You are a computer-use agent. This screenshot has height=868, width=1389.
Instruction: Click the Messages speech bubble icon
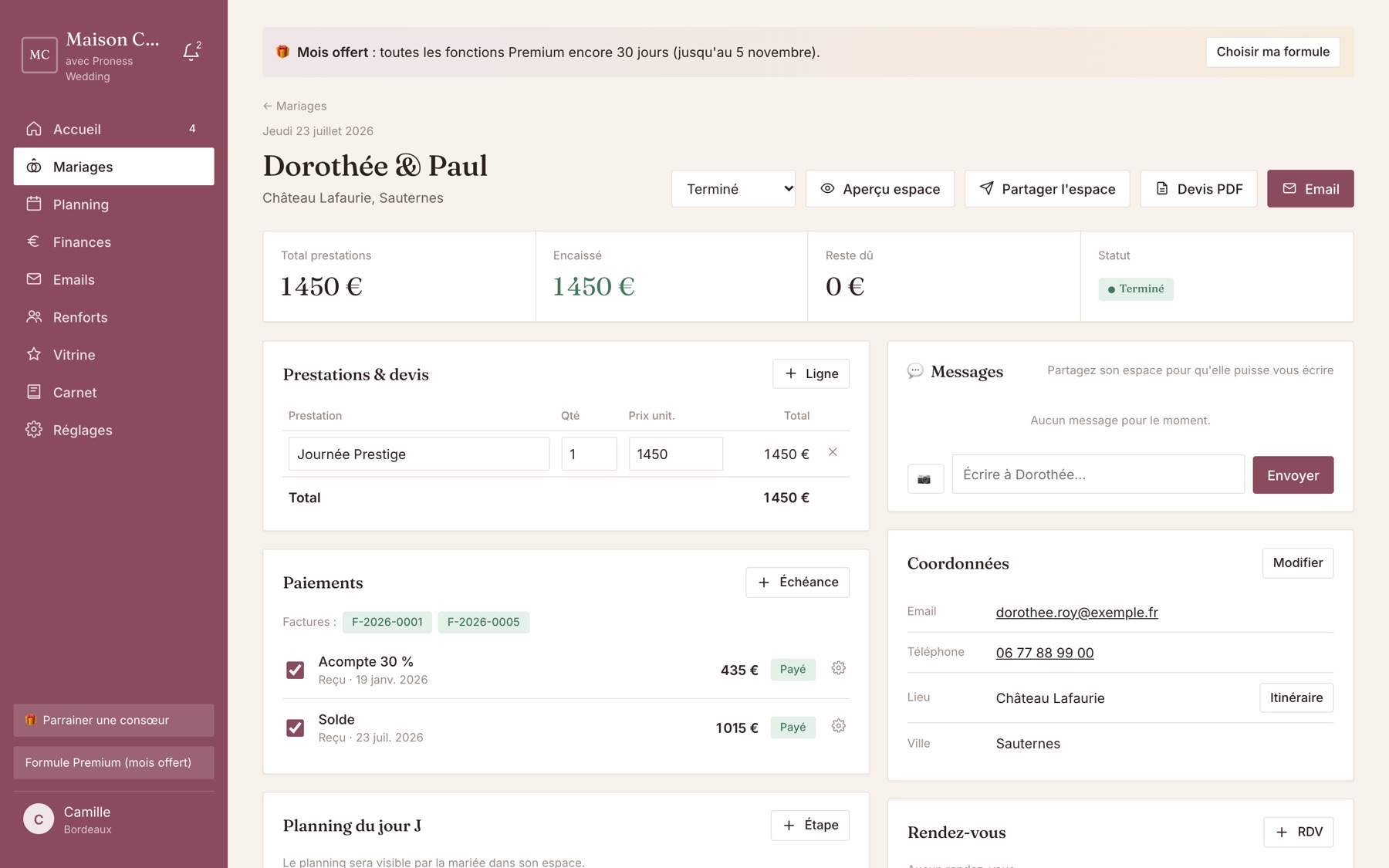click(915, 371)
